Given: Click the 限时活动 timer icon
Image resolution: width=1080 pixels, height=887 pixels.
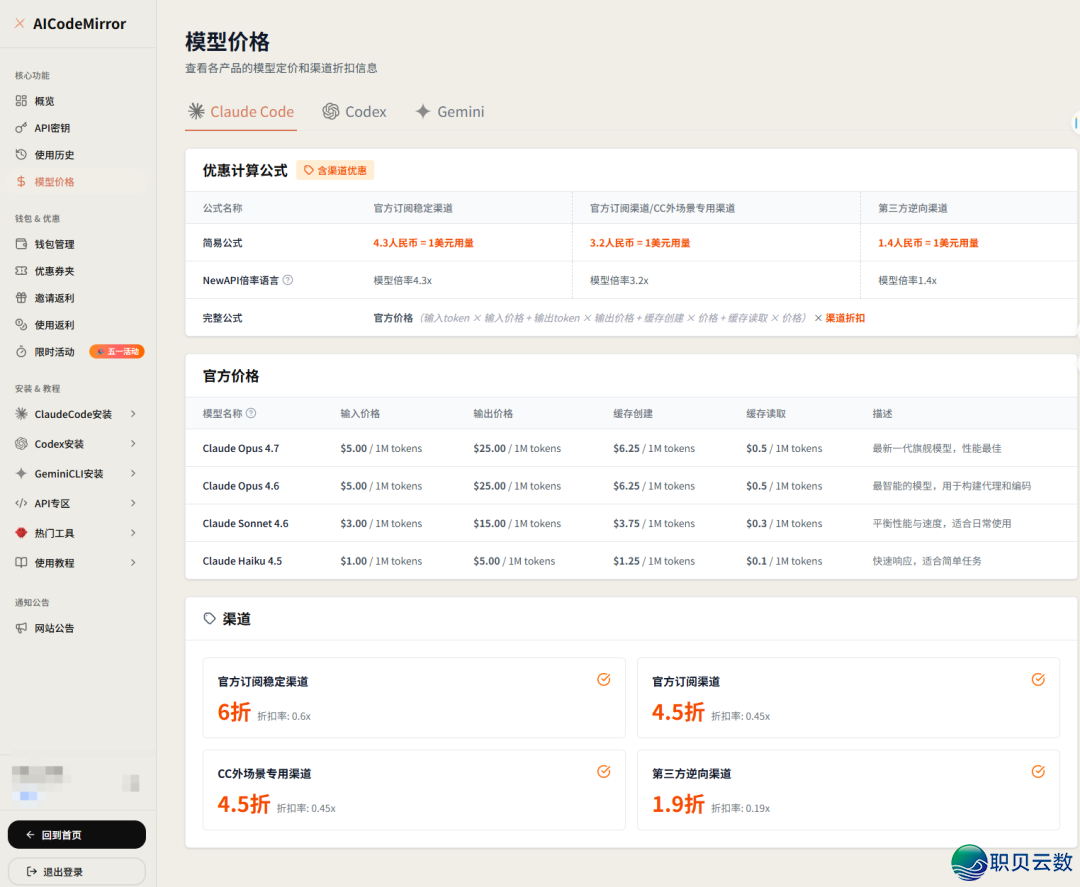Looking at the screenshot, I should 21,351.
